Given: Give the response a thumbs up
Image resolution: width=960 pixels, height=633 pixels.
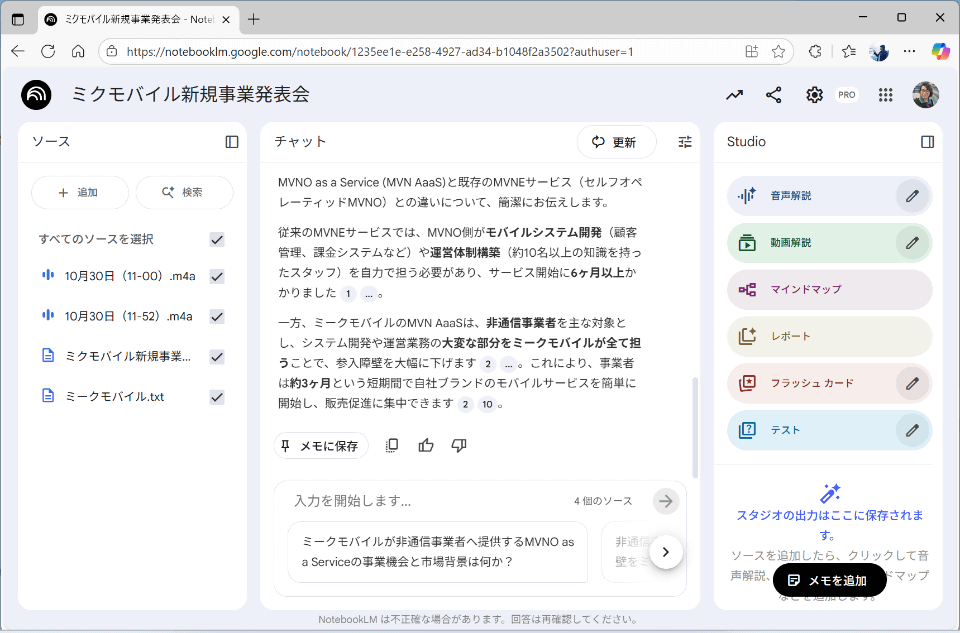Looking at the screenshot, I should (426, 446).
